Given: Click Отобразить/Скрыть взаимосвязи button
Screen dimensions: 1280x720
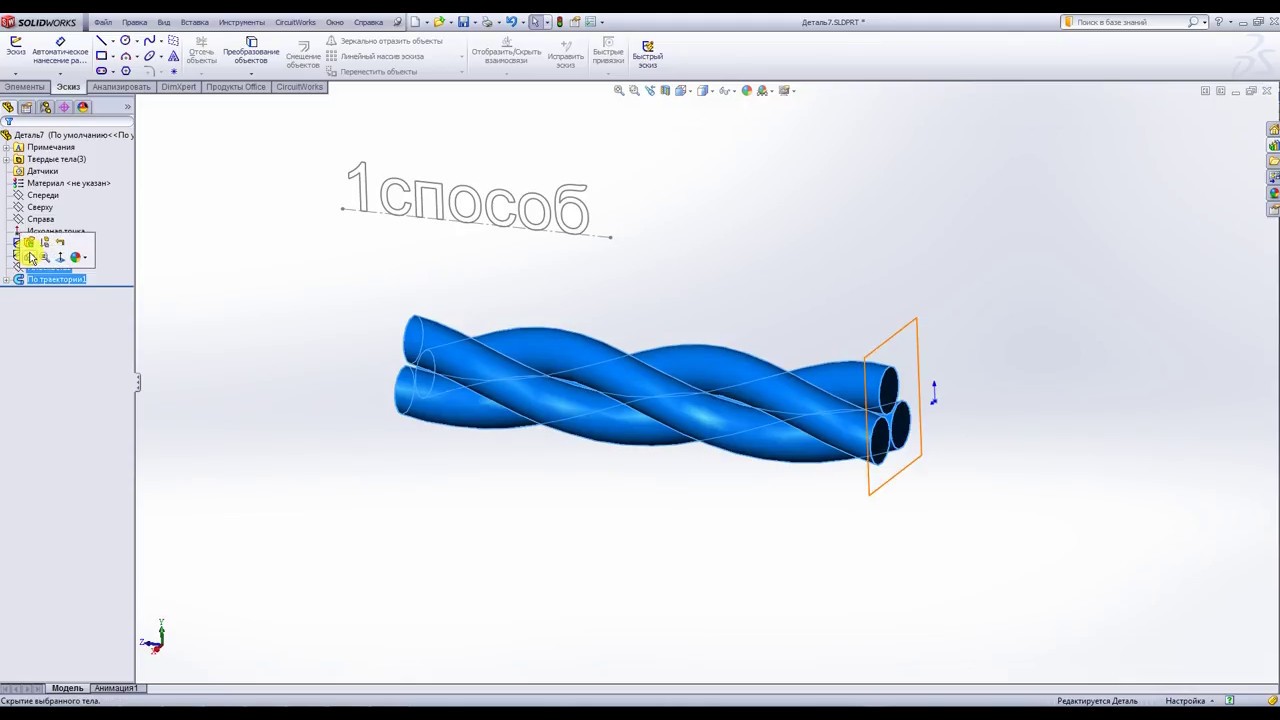Looking at the screenshot, I should pos(506,52).
